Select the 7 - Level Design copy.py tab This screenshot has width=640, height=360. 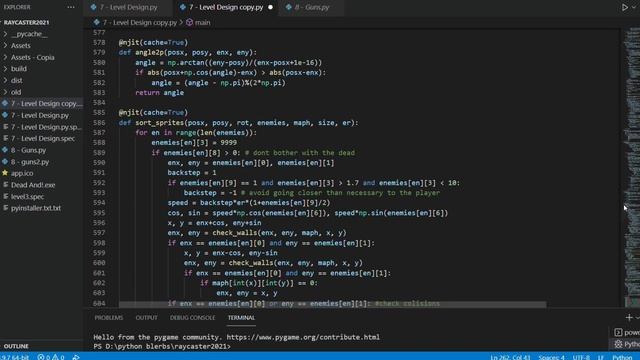227,7
